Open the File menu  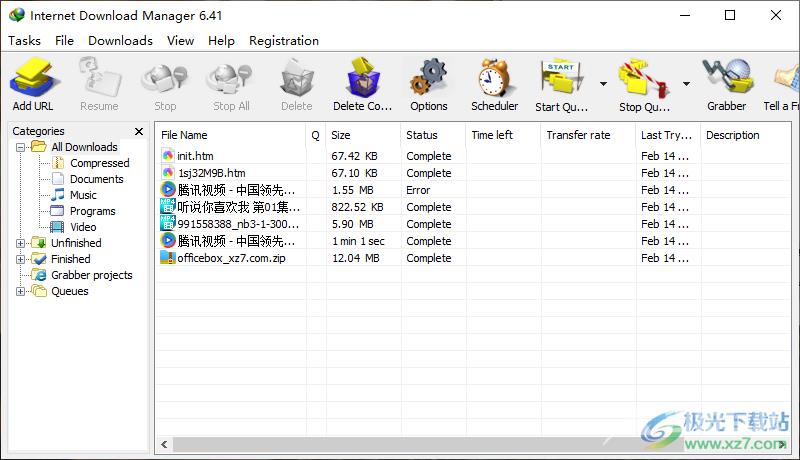tap(64, 41)
